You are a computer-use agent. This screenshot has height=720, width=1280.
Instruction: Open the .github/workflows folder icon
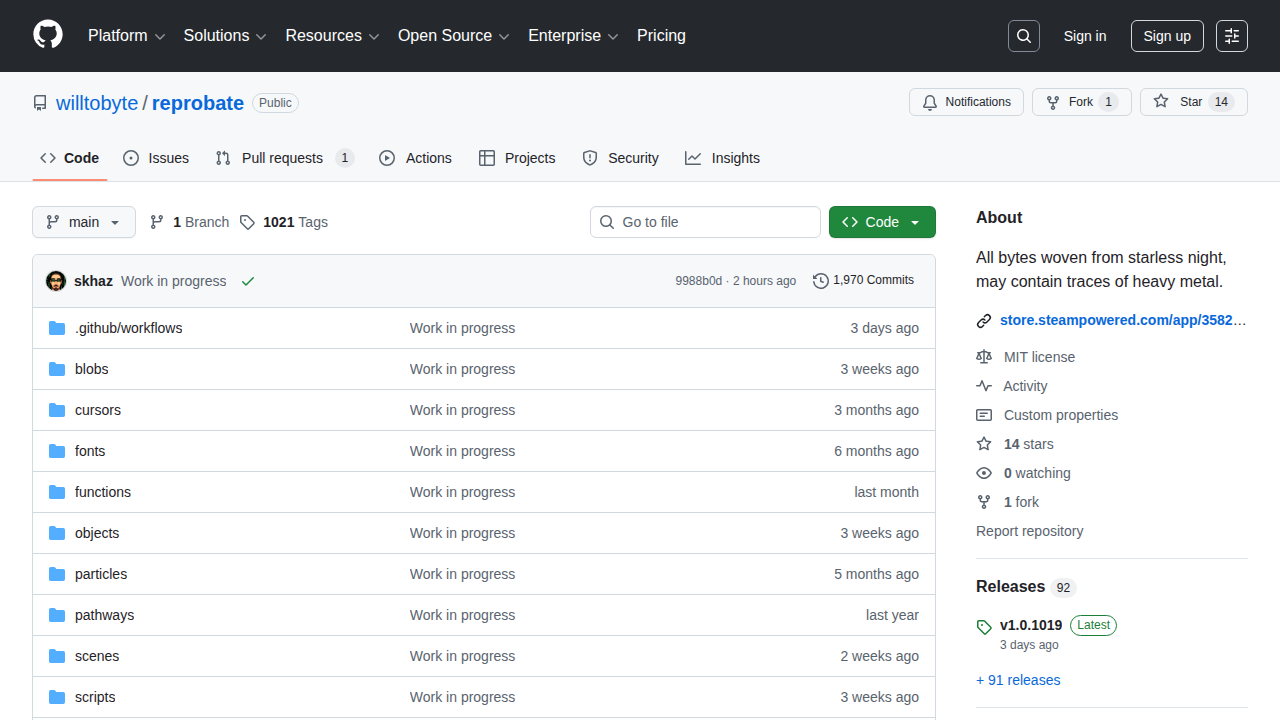tap(57, 328)
